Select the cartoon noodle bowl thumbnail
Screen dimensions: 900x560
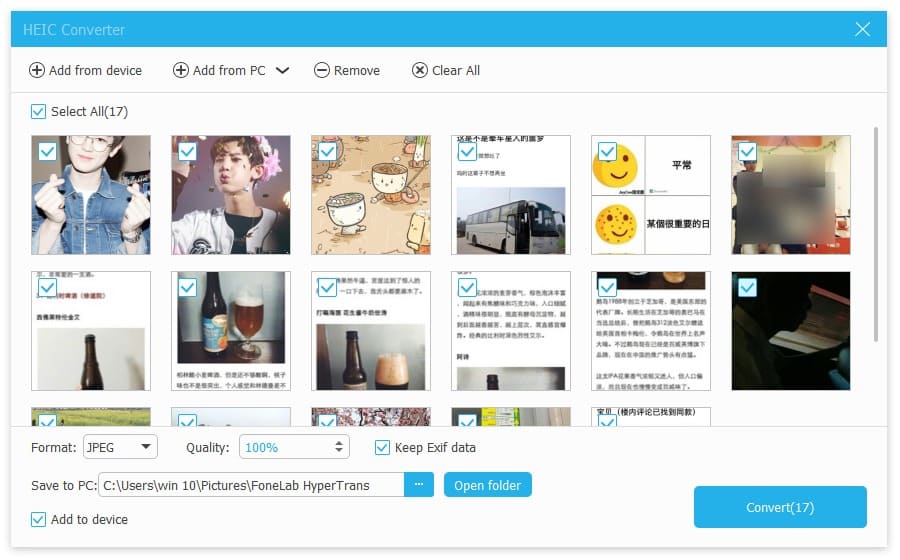[371, 195]
